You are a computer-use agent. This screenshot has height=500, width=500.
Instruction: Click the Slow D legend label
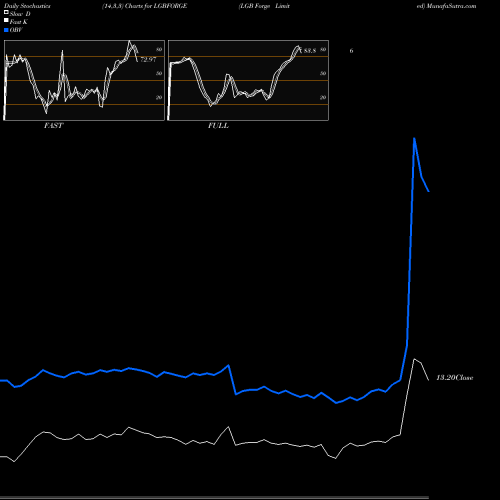[20, 14]
